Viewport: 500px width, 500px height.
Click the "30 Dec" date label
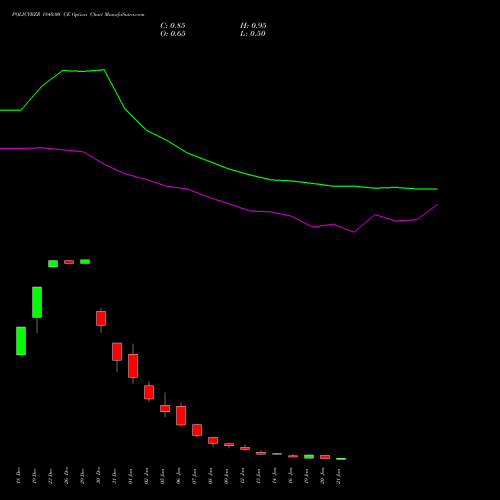point(98,476)
